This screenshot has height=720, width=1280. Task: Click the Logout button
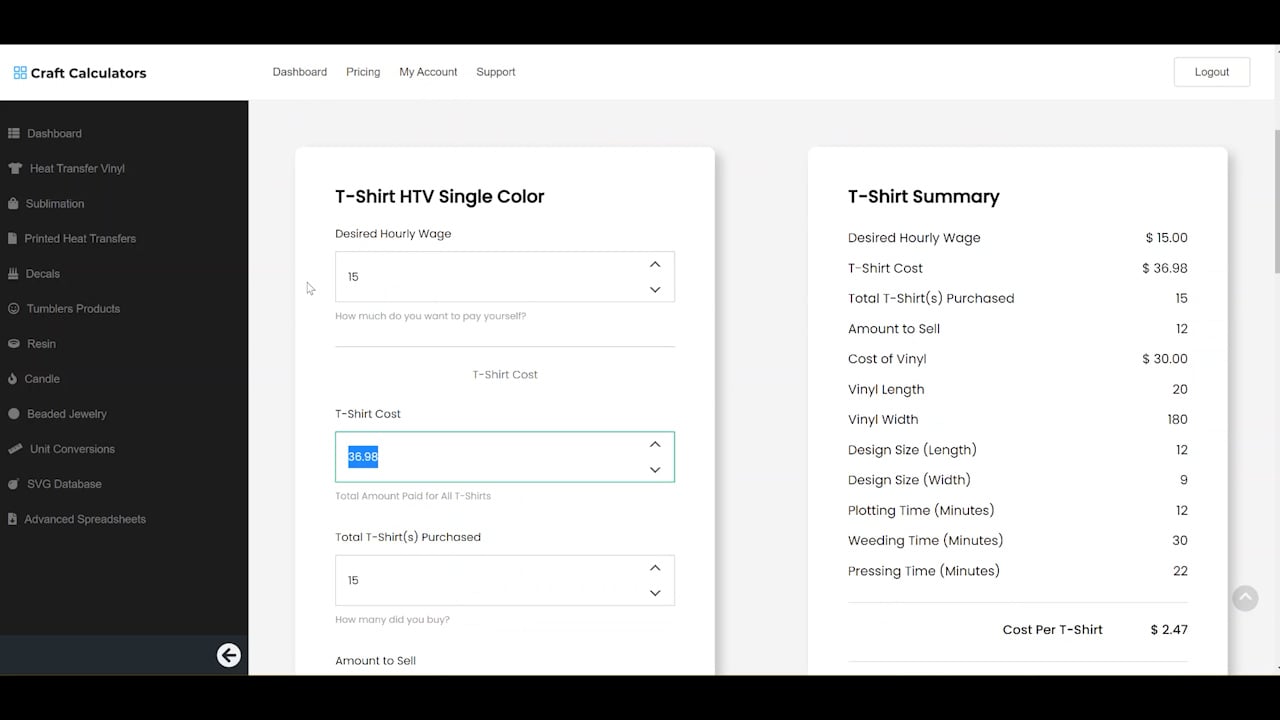coord(1212,72)
